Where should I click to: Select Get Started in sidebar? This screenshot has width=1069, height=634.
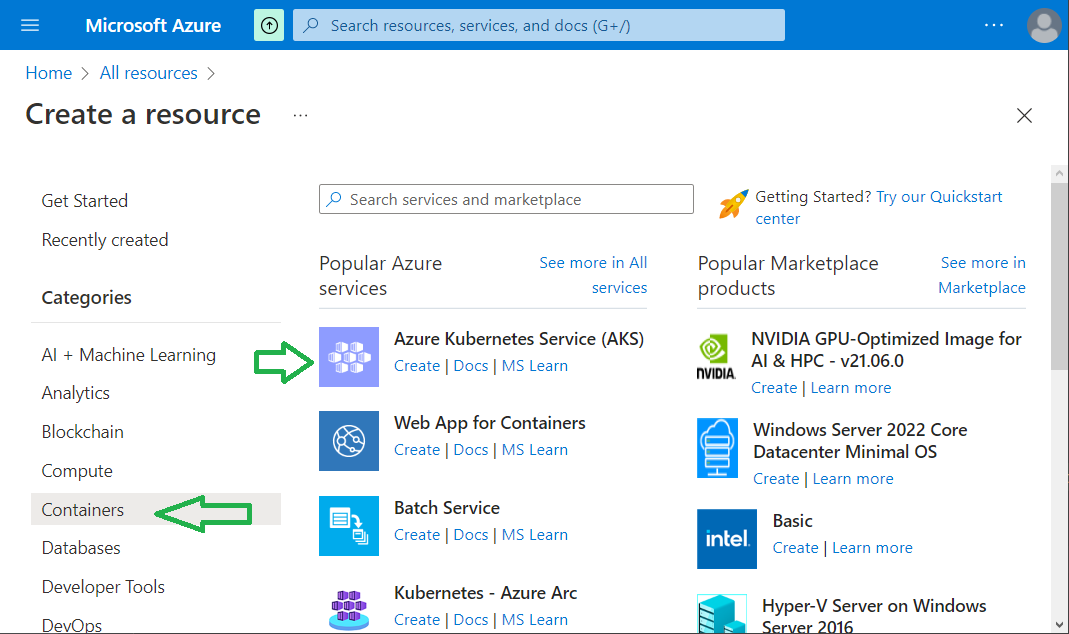[x=85, y=201]
